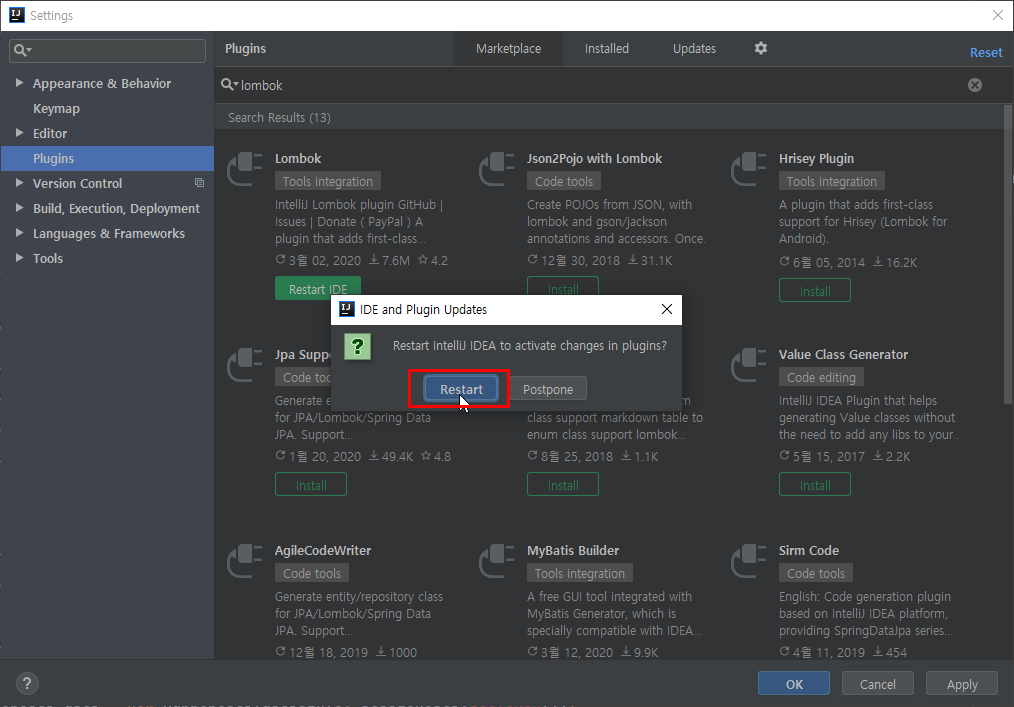Click the question icon in the restart dialog

(x=358, y=347)
